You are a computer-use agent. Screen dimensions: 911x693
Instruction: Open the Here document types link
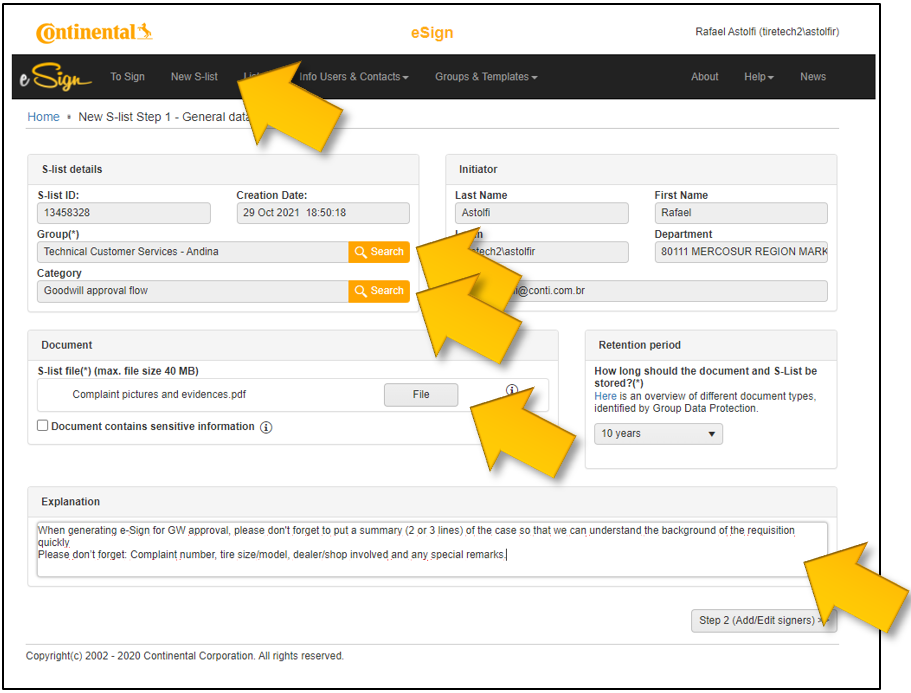(x=605, y=396)
